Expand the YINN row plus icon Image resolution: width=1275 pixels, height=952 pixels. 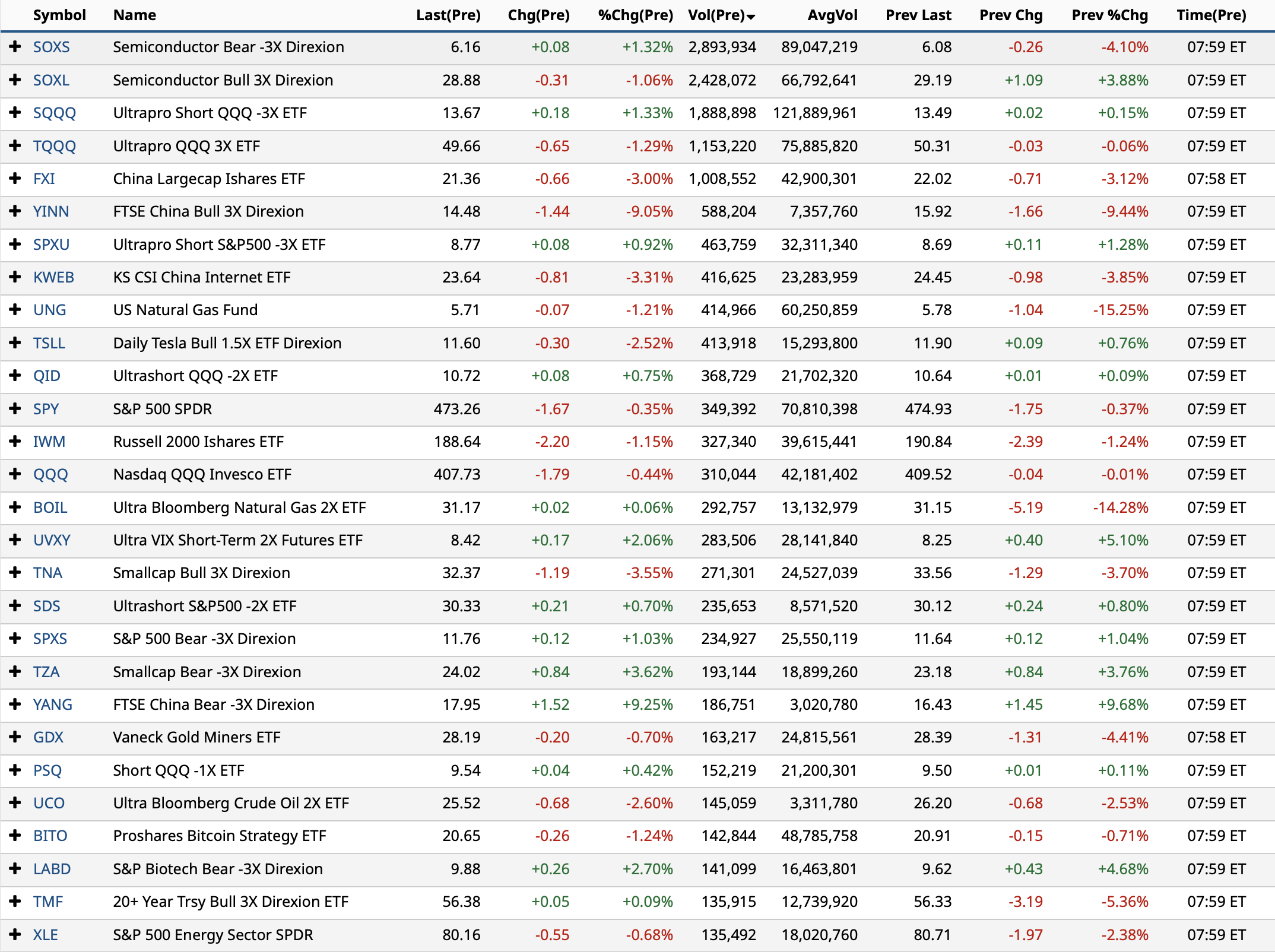[x=15, y=211]
